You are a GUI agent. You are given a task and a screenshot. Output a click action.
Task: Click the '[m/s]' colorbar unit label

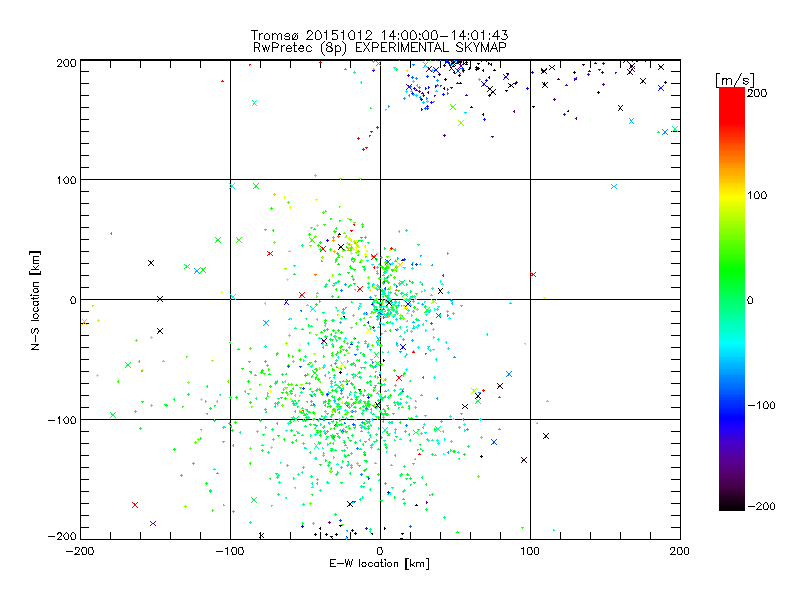(735, 80)
